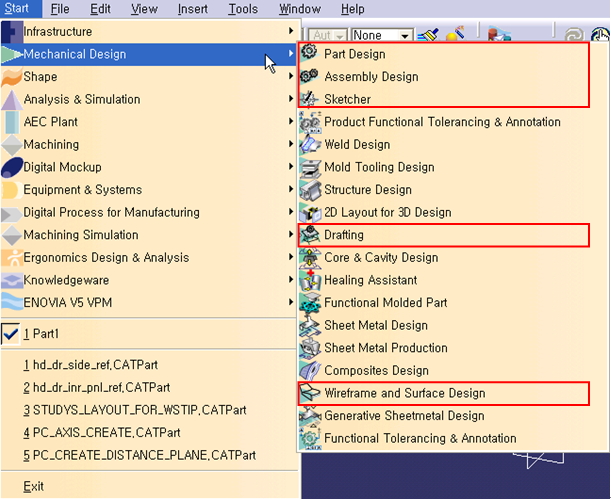Image resolution: width=611 pixels, height=499 pixels.
Task: Click the ENOVIA V5 VPM icon
Action: coord(12,302)
